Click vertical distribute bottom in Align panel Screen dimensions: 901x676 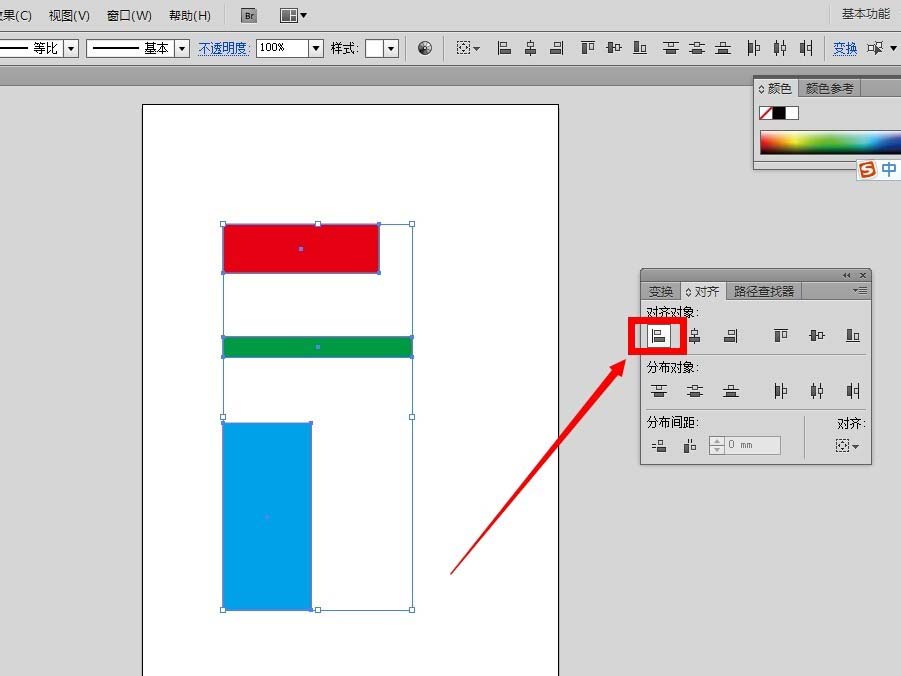pos(731,391)
